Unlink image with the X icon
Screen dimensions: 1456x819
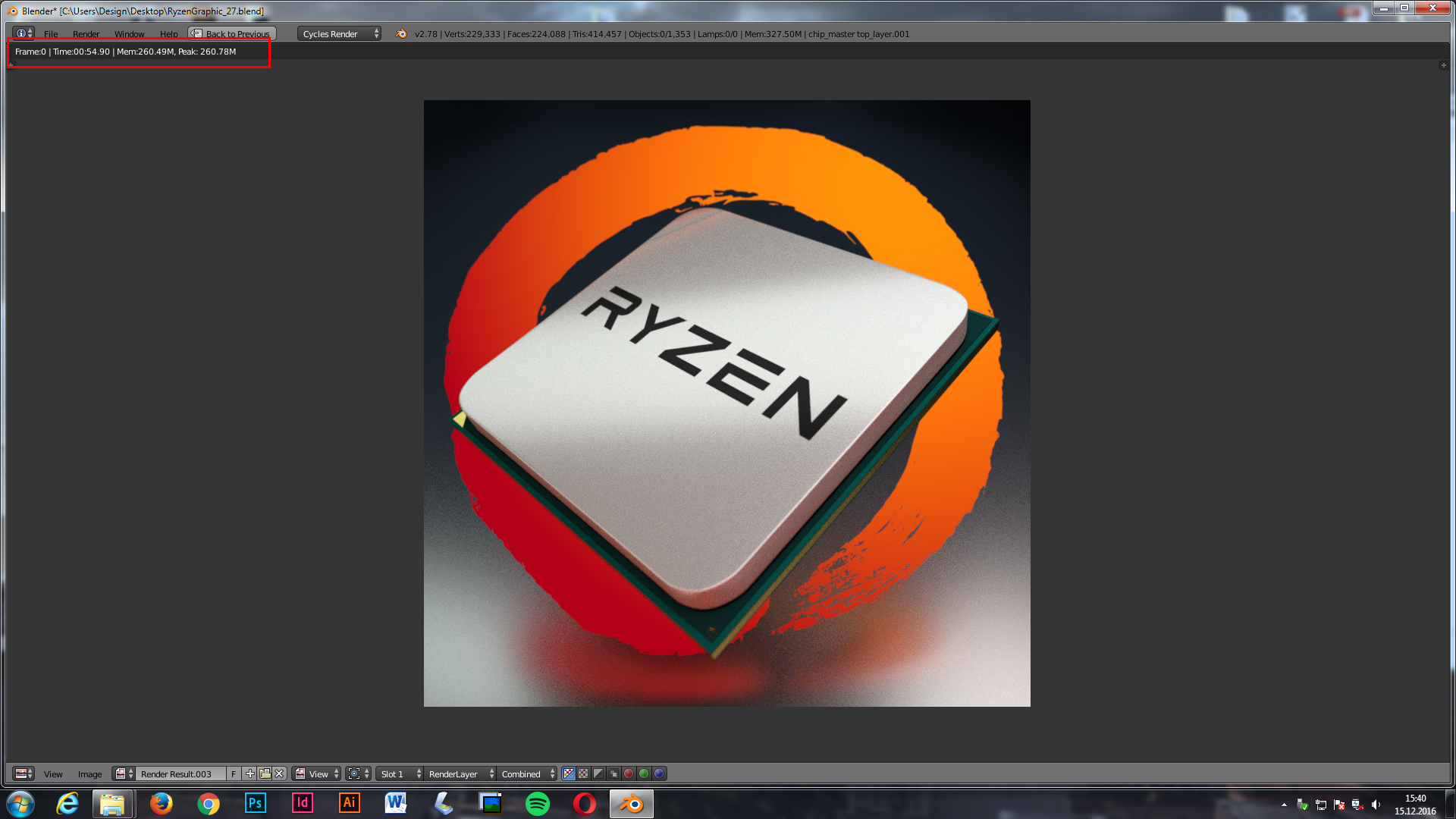tap(279, 773)
